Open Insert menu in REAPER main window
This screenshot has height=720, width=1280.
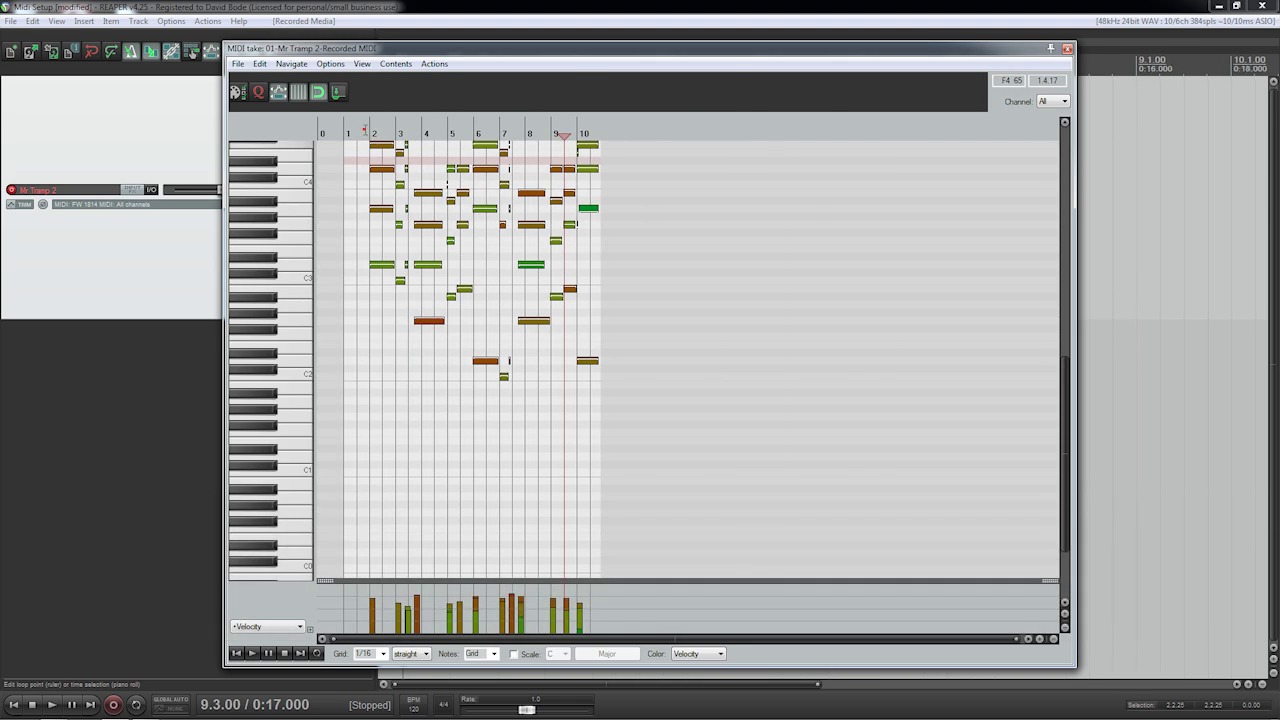(x=84, y=21)
